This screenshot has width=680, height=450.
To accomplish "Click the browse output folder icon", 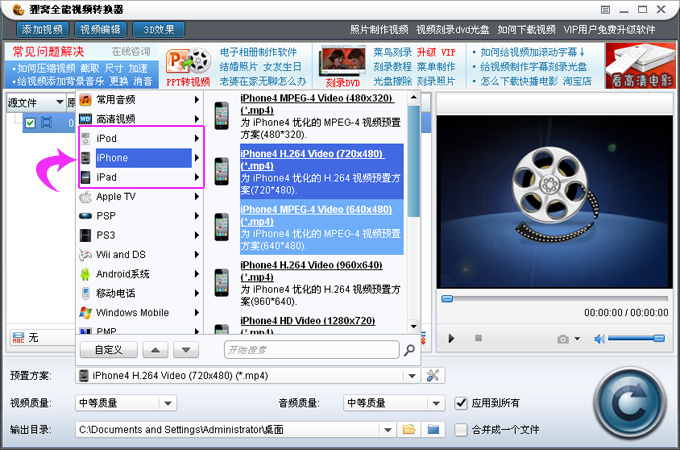I will (409, 430).
